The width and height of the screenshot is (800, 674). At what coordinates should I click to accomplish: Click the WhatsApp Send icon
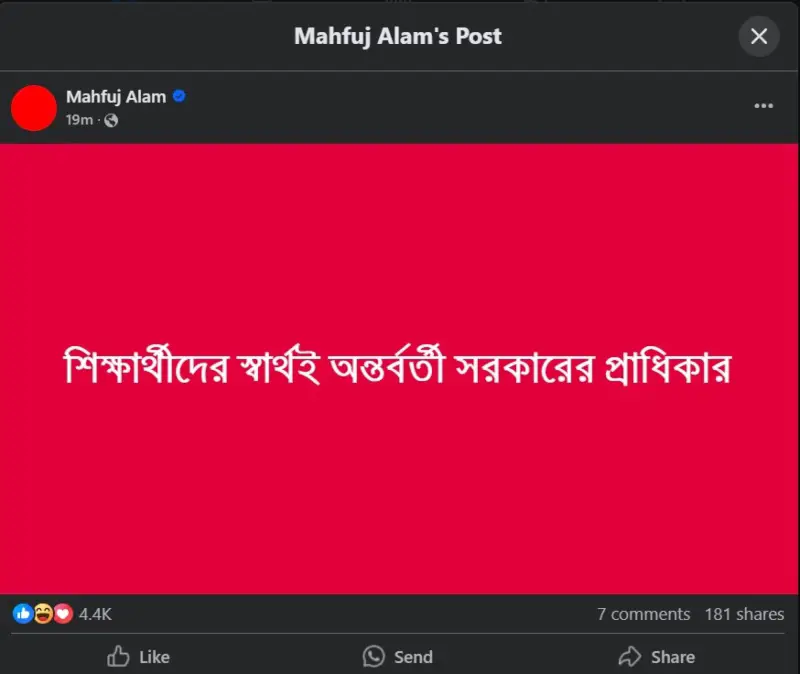(x=373, y=656)
